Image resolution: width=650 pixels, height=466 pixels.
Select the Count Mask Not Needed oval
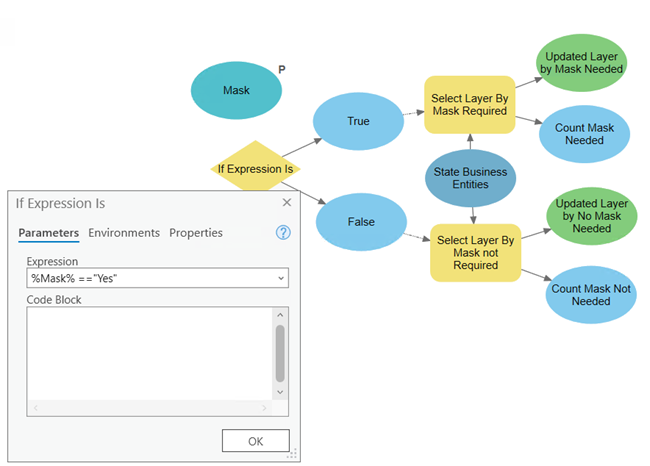592,295
